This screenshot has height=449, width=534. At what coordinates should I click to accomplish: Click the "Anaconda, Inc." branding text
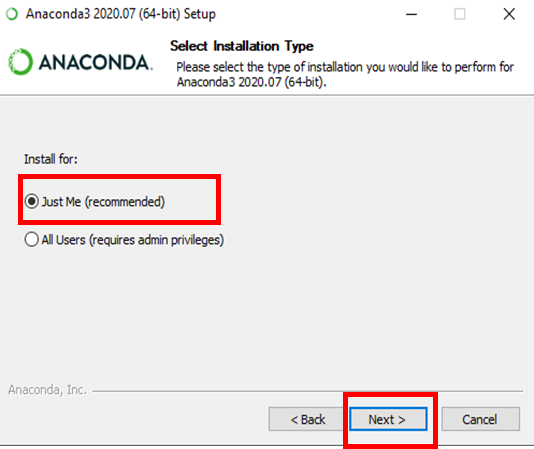coord(47,390)
